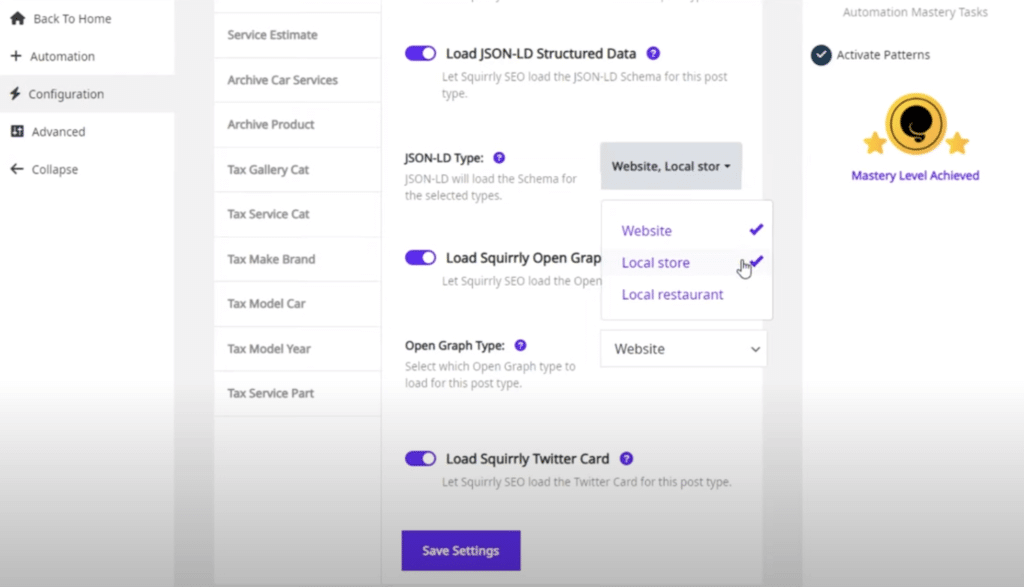Deselect the Website option in dropdown
The width and height of the screenshot is (1024, 587).
(647, 231)
